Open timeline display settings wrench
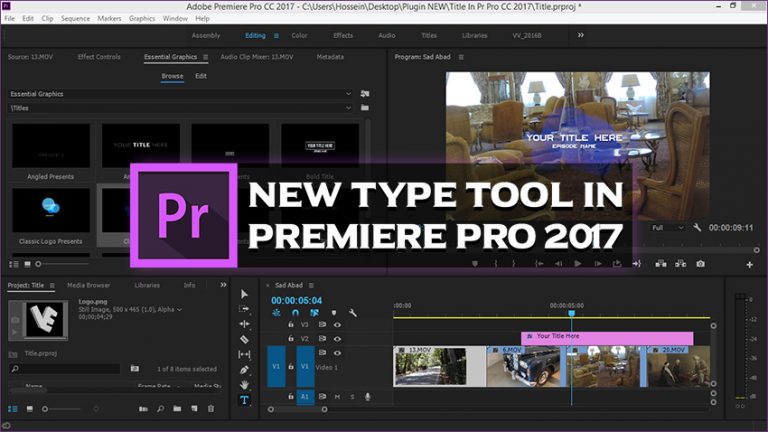This screenshot has width=768, height=432. (x=353, y=312)
